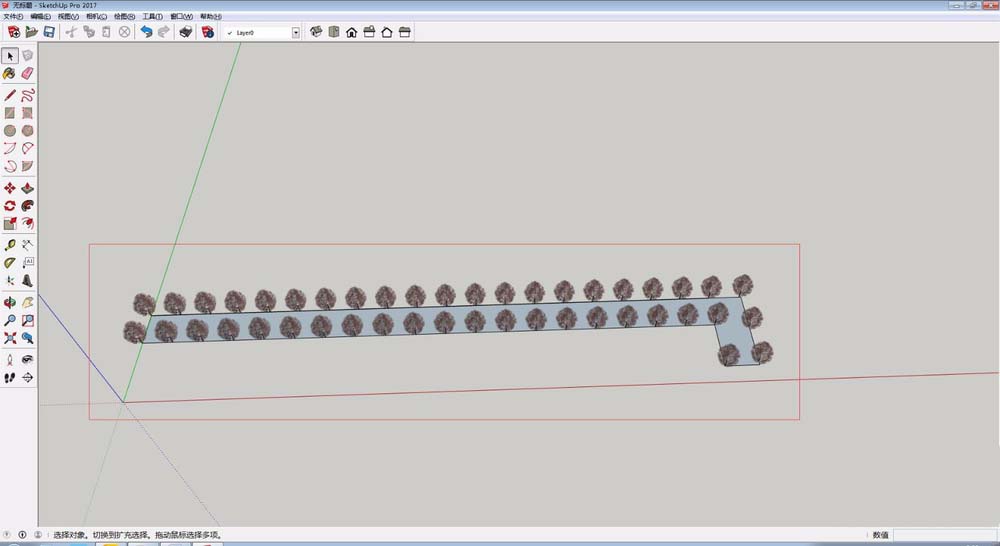Select the Rotated Rectangle tool
This screenshot has height=546, width=1000.
(x=27, y=113)
